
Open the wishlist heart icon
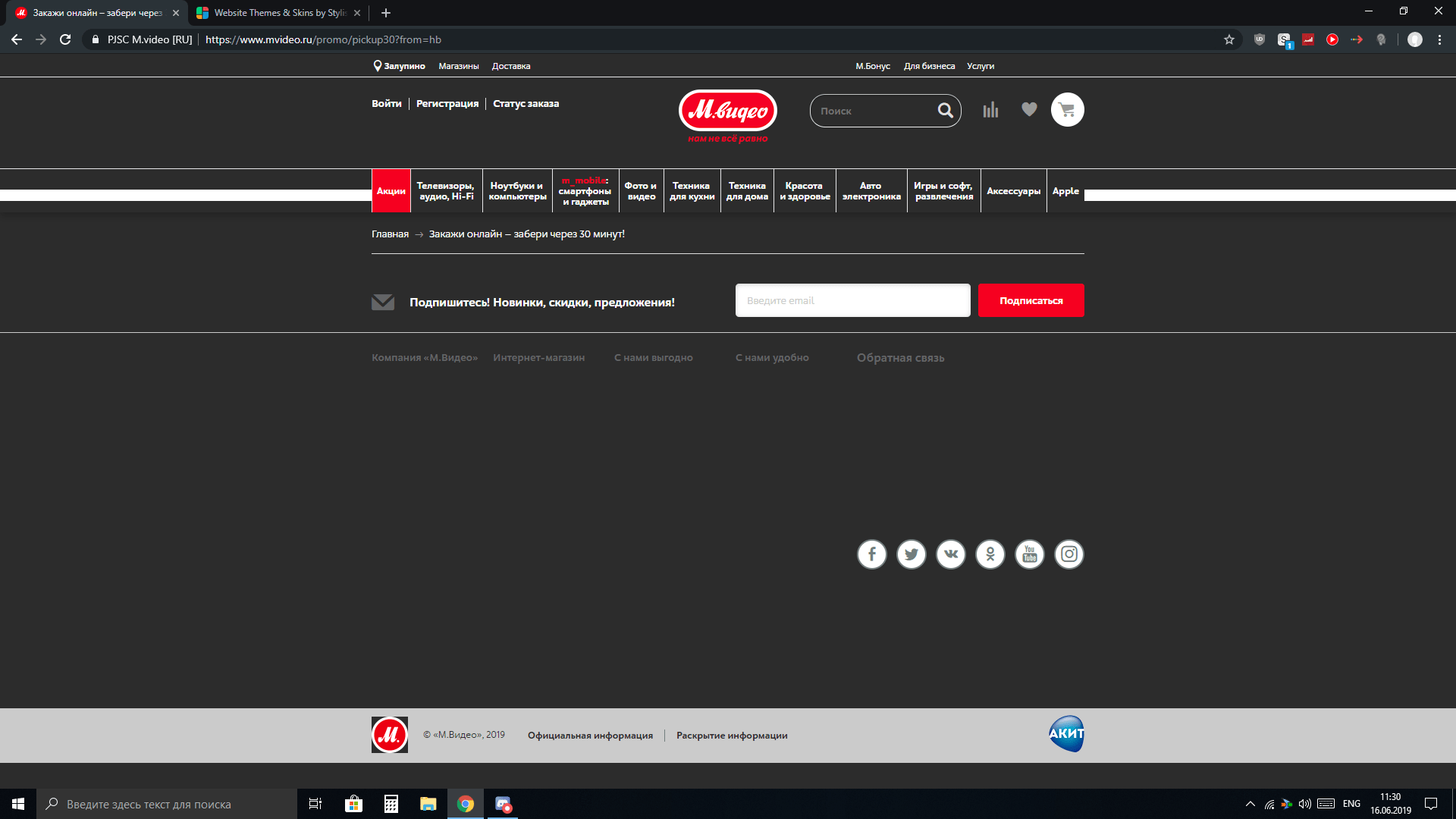[1029, 110]
